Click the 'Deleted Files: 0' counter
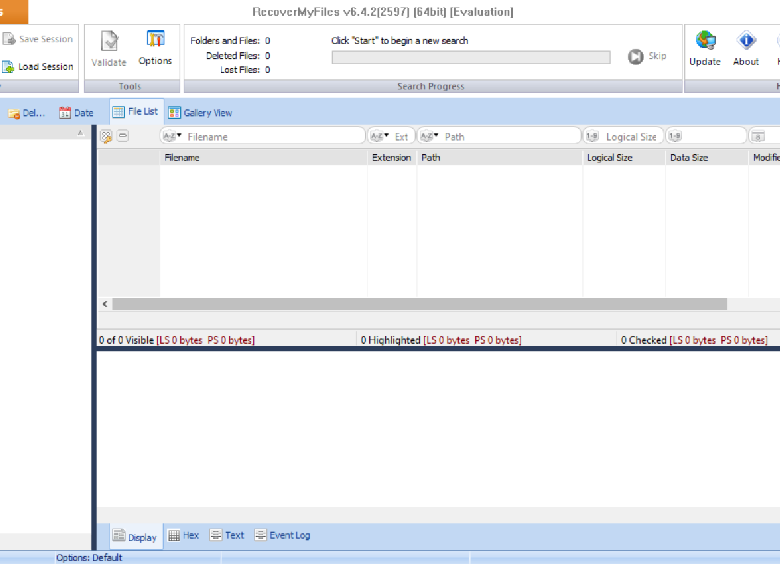Image resolution: width=780 pixels, height=564 pixels. click(x=238, y=56)
